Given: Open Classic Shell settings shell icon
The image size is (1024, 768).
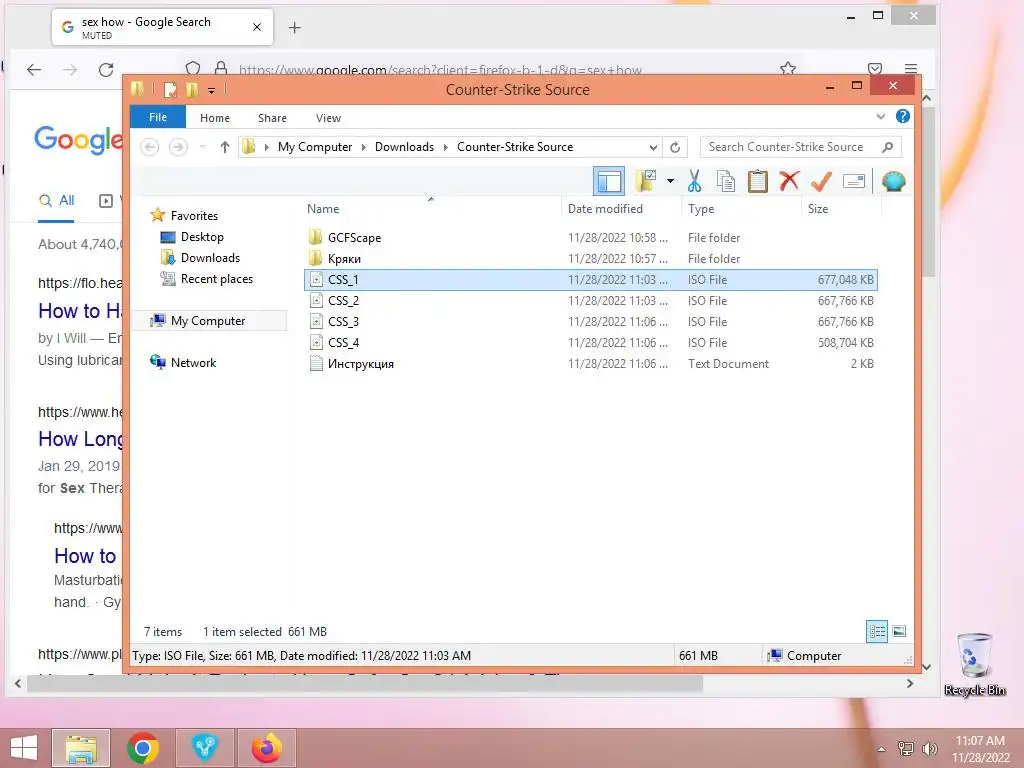Looking at the screenshot, I should 893,181.
